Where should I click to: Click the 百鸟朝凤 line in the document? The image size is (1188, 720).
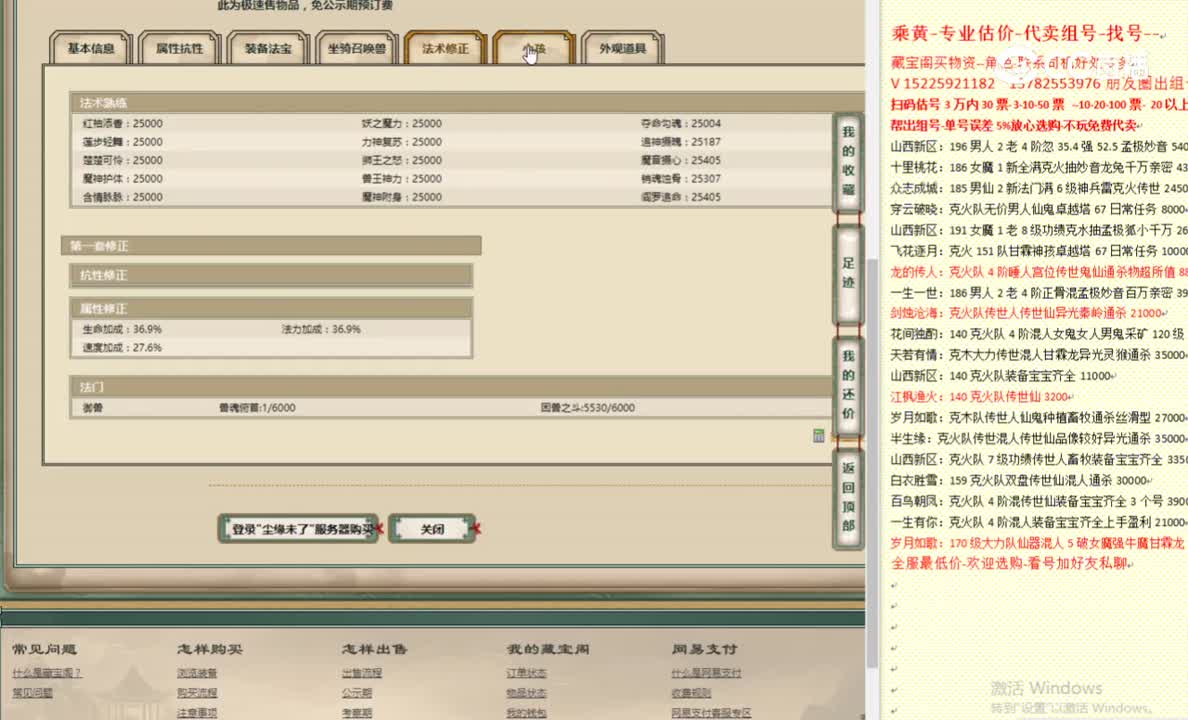point(1039,501)
